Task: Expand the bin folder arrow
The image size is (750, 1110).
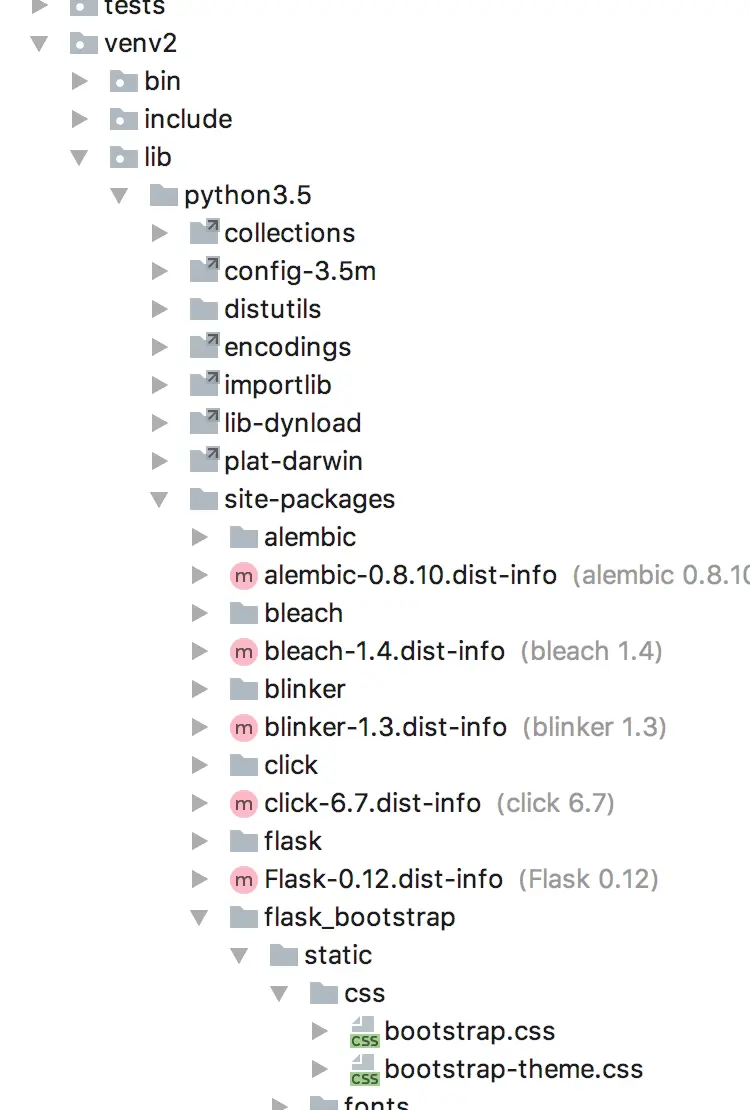Action: click(80, 81)
